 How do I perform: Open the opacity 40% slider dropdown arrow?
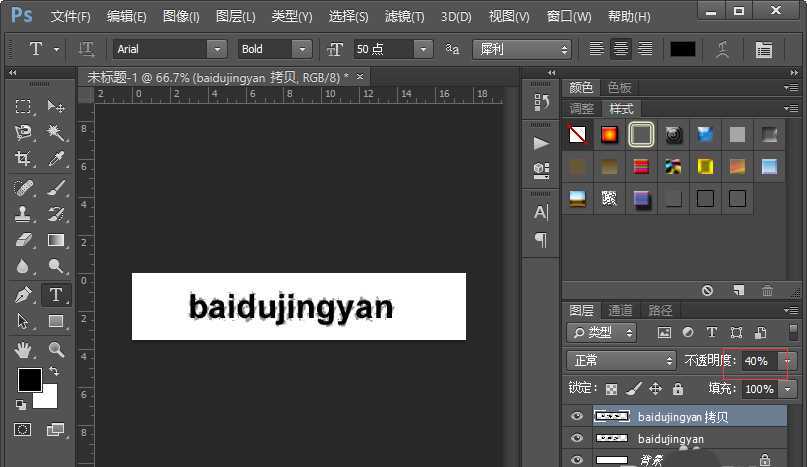[x=788, y=360]
